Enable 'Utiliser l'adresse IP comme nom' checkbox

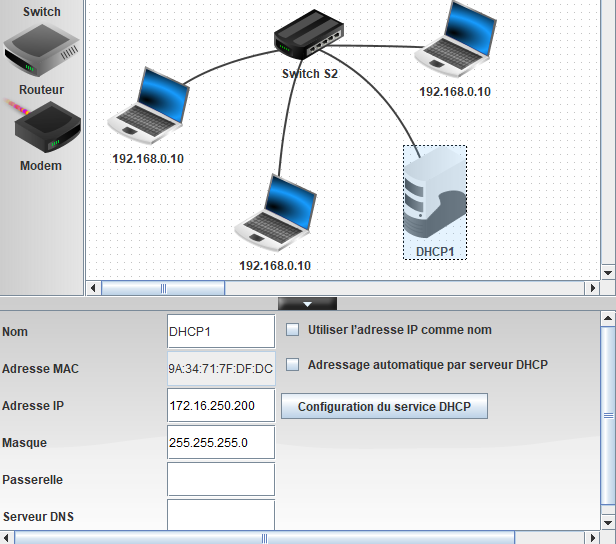point(294,330)
